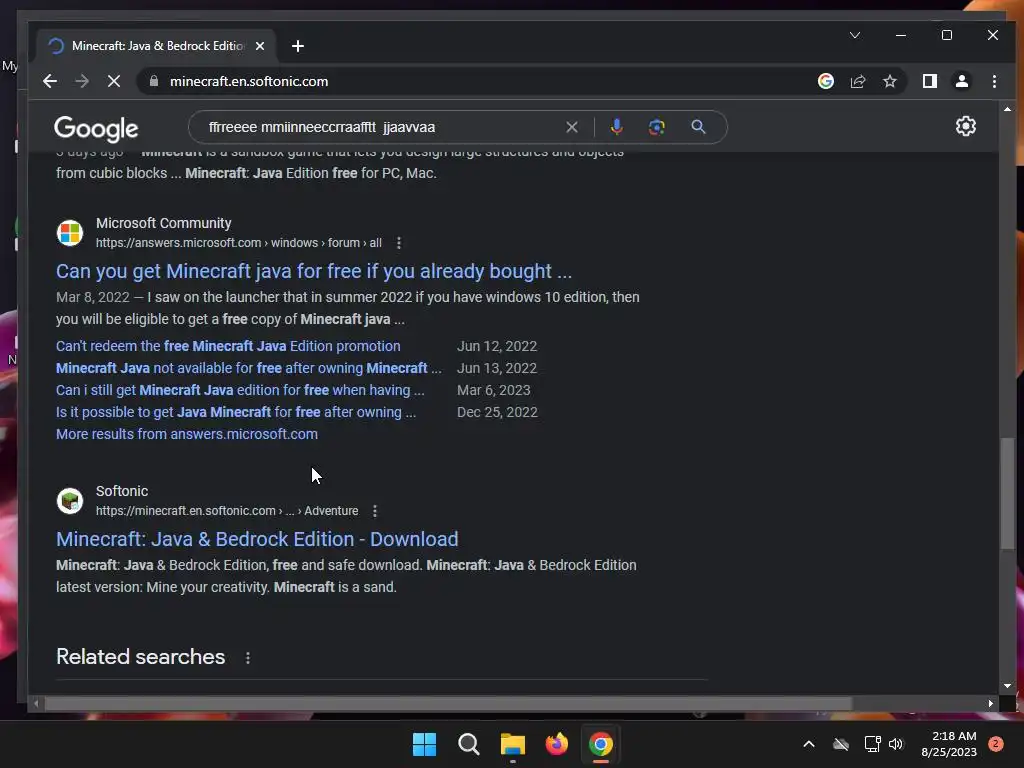1024x768 pixels.
Task: View site information lock icon
Action: (154, 81)
